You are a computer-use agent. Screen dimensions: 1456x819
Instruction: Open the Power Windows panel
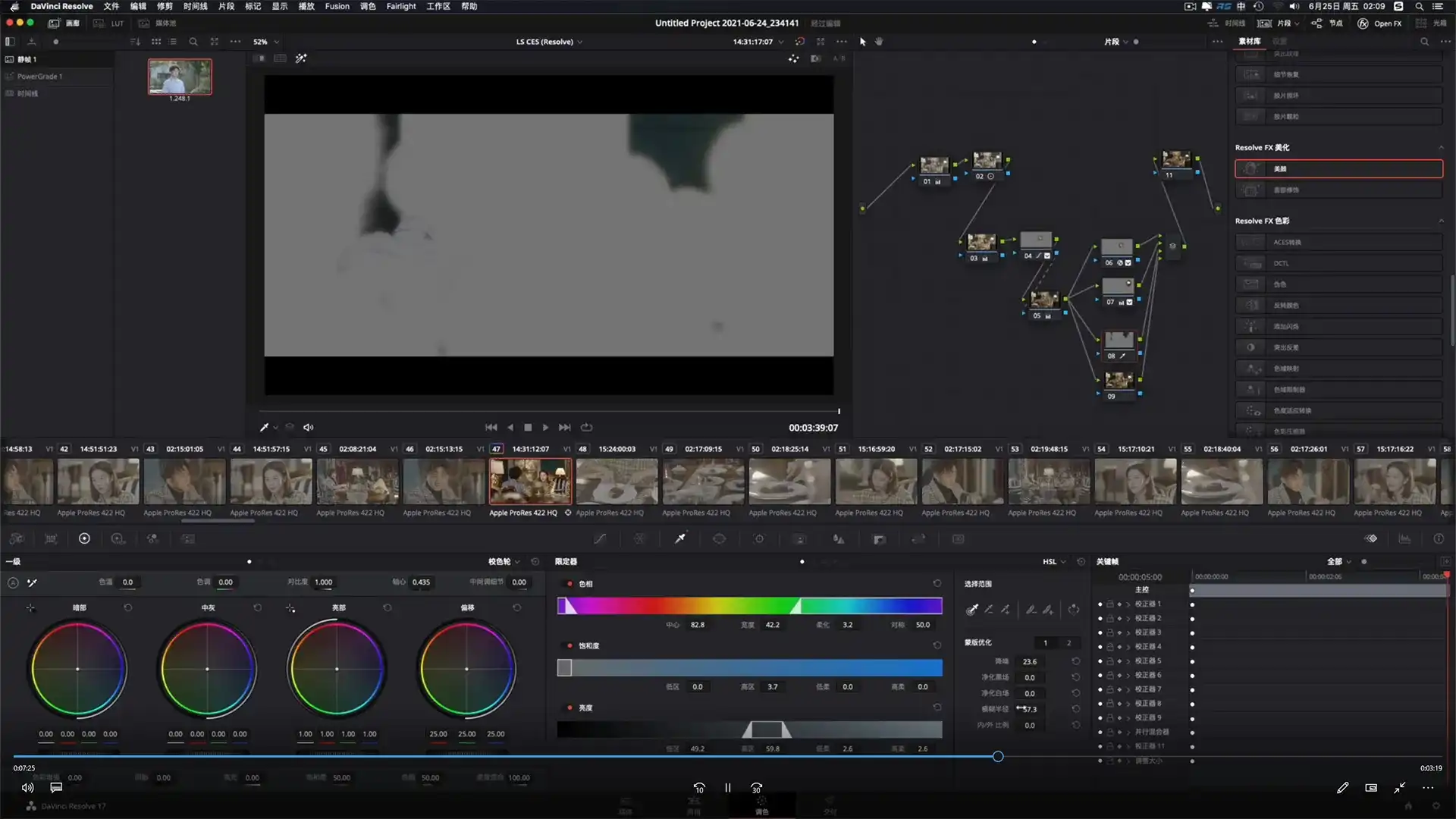click(720, 538)
